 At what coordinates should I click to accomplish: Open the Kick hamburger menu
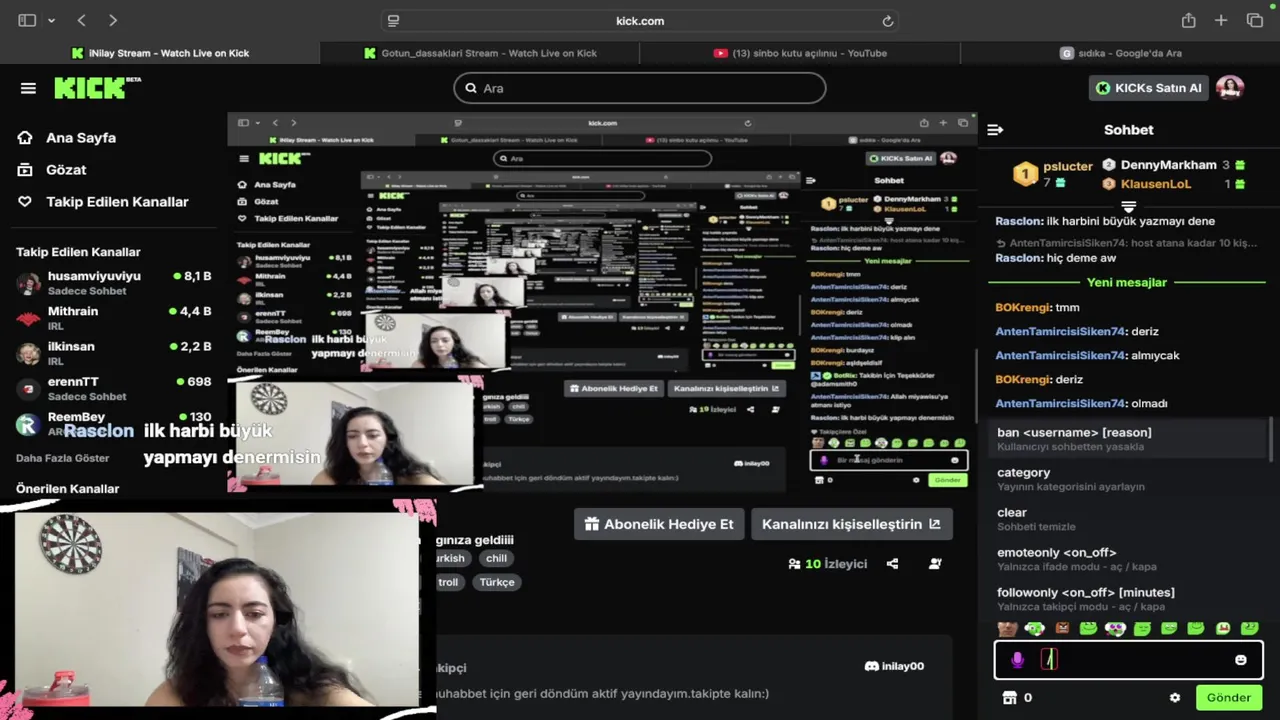[28, 88]
